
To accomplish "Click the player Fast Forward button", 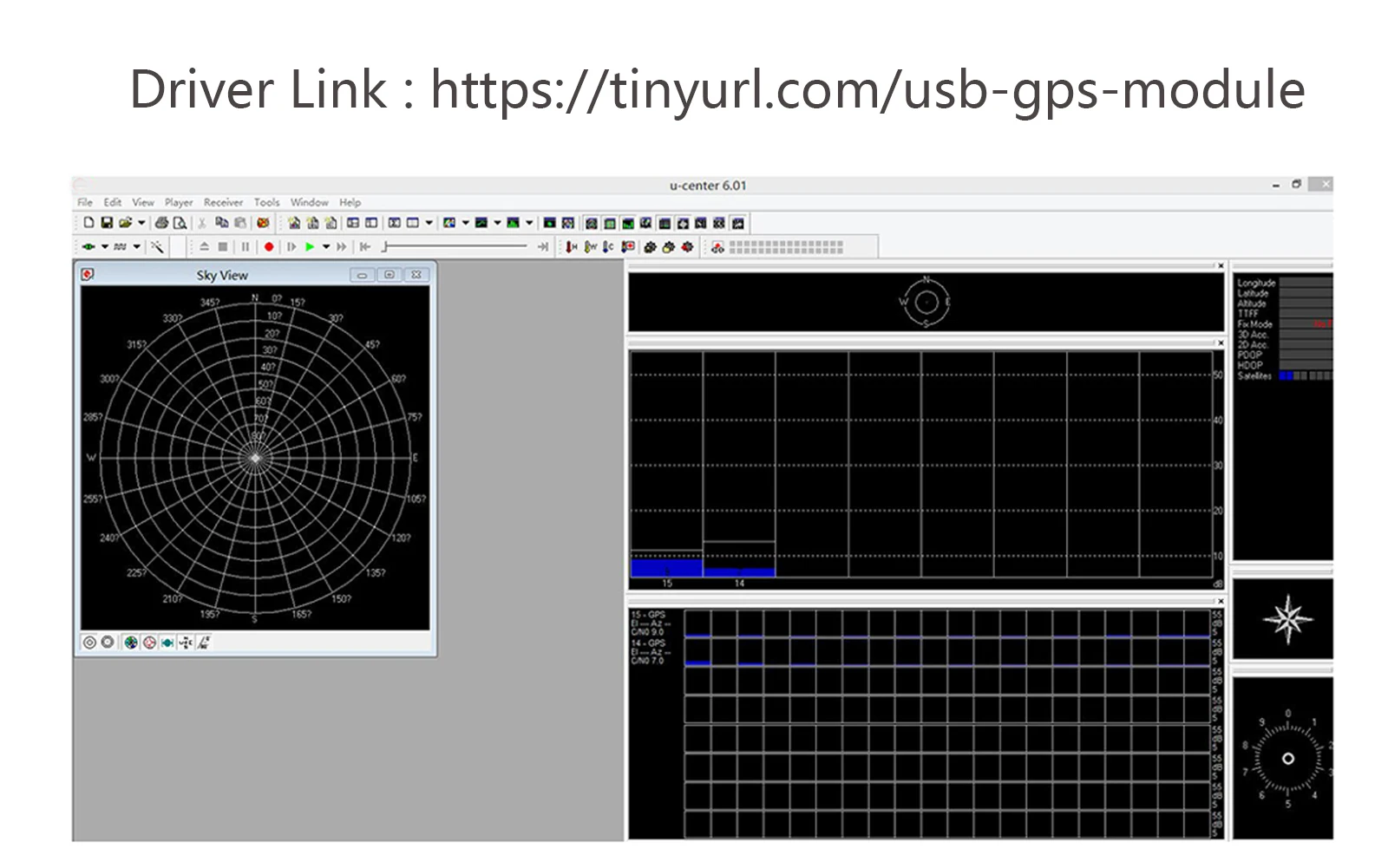I will 342,247.
